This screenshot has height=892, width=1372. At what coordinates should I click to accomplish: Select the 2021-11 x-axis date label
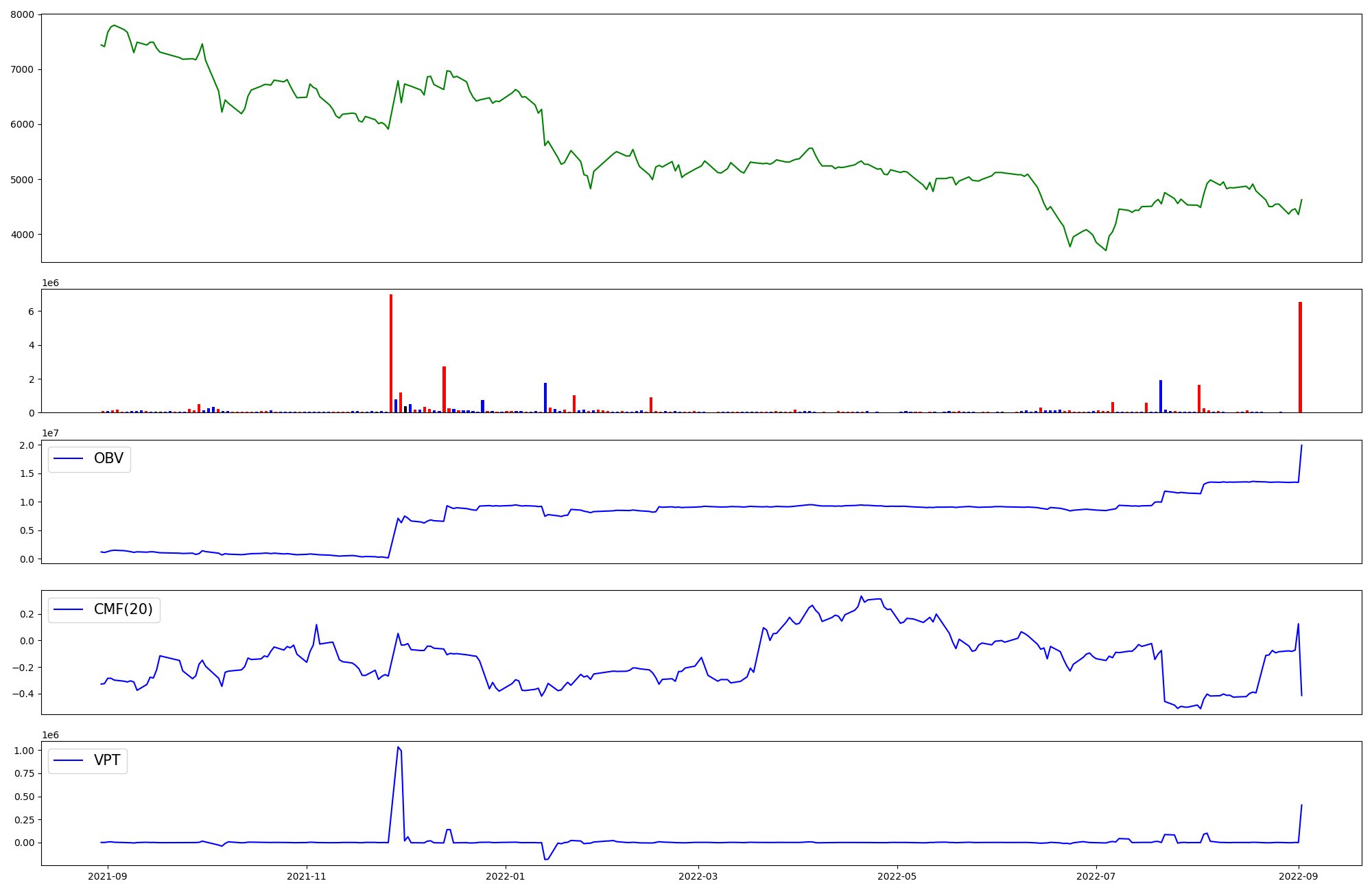coord(306,876)
